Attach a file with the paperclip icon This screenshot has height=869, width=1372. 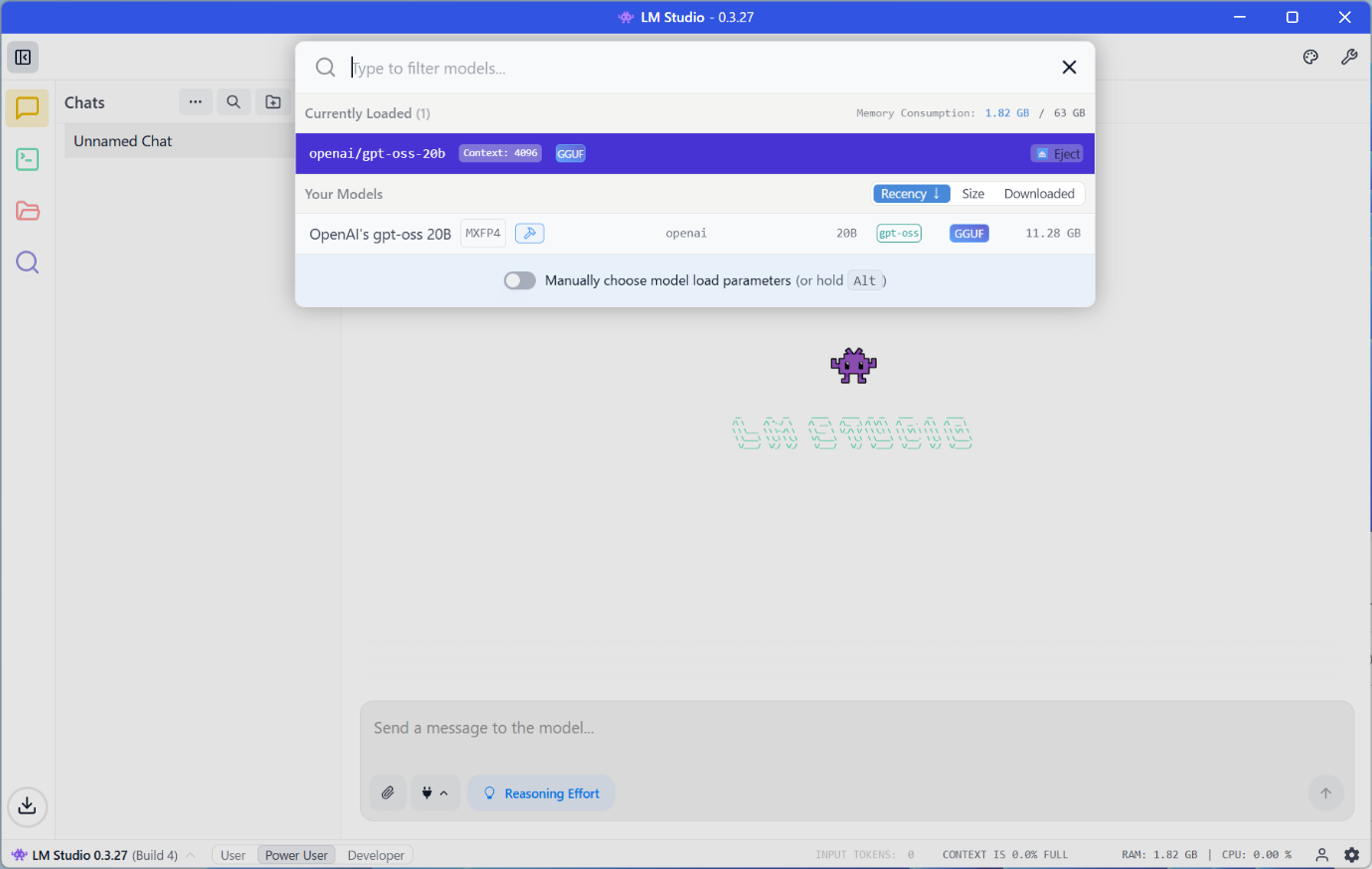(x=388, y=793)
